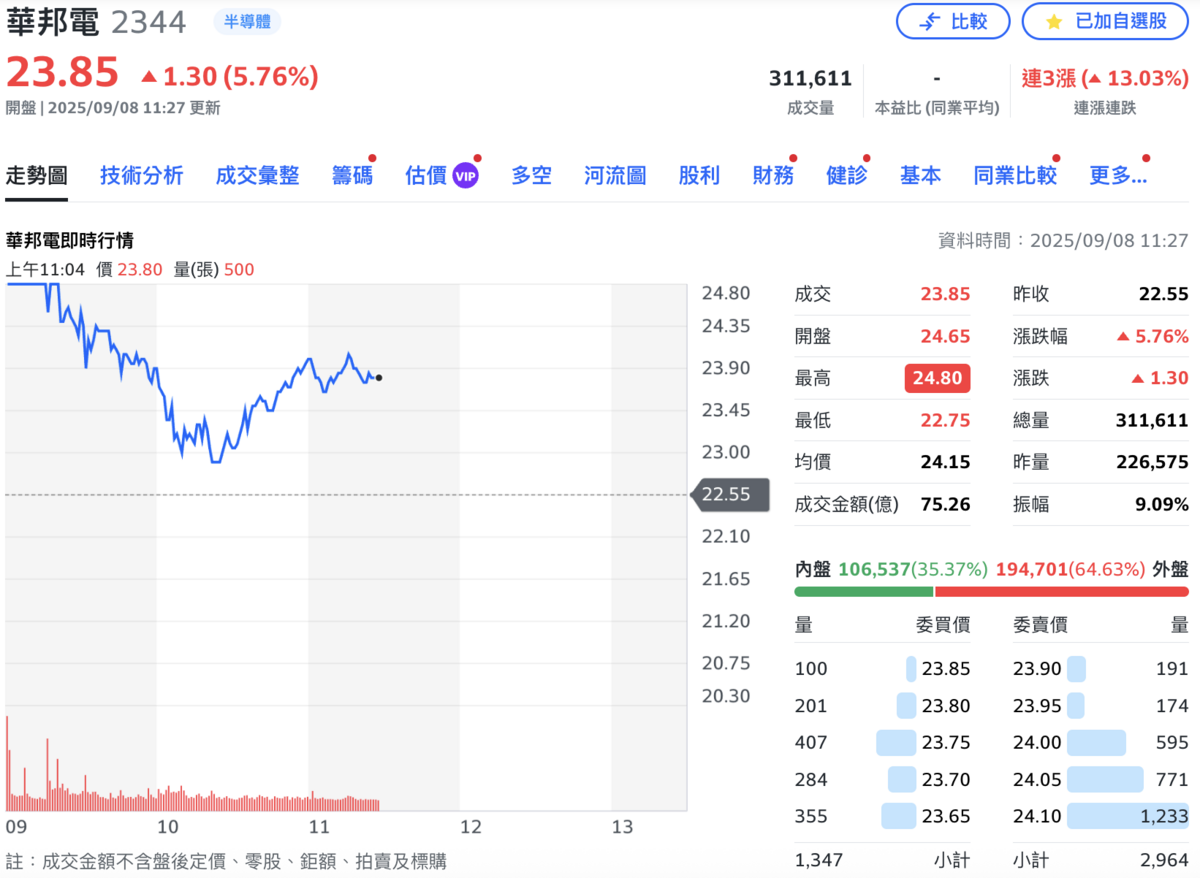The width and height of the screenshot is (1200, 878).
Task: Click the highlighted 24.80 highest price badge
Action: click(x=937, y=378)
